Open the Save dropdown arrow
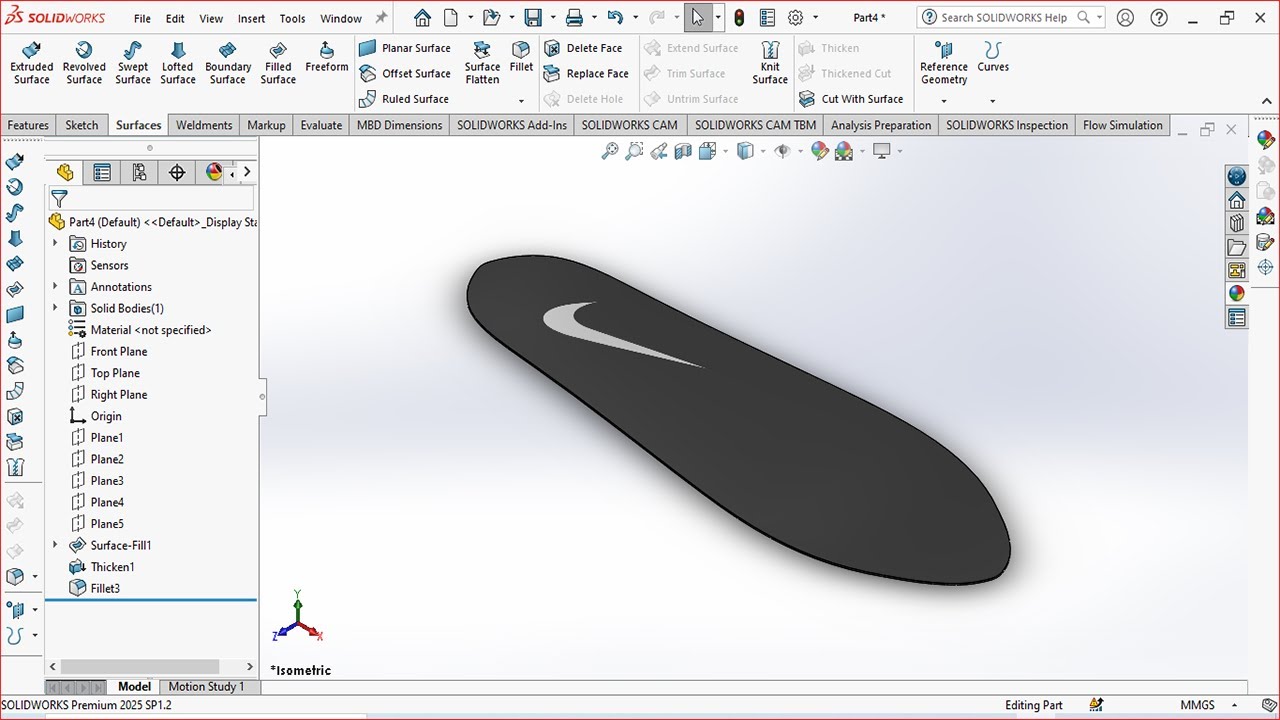Image resolution: width=1280 pixels, height=720 pixels. 552,18
